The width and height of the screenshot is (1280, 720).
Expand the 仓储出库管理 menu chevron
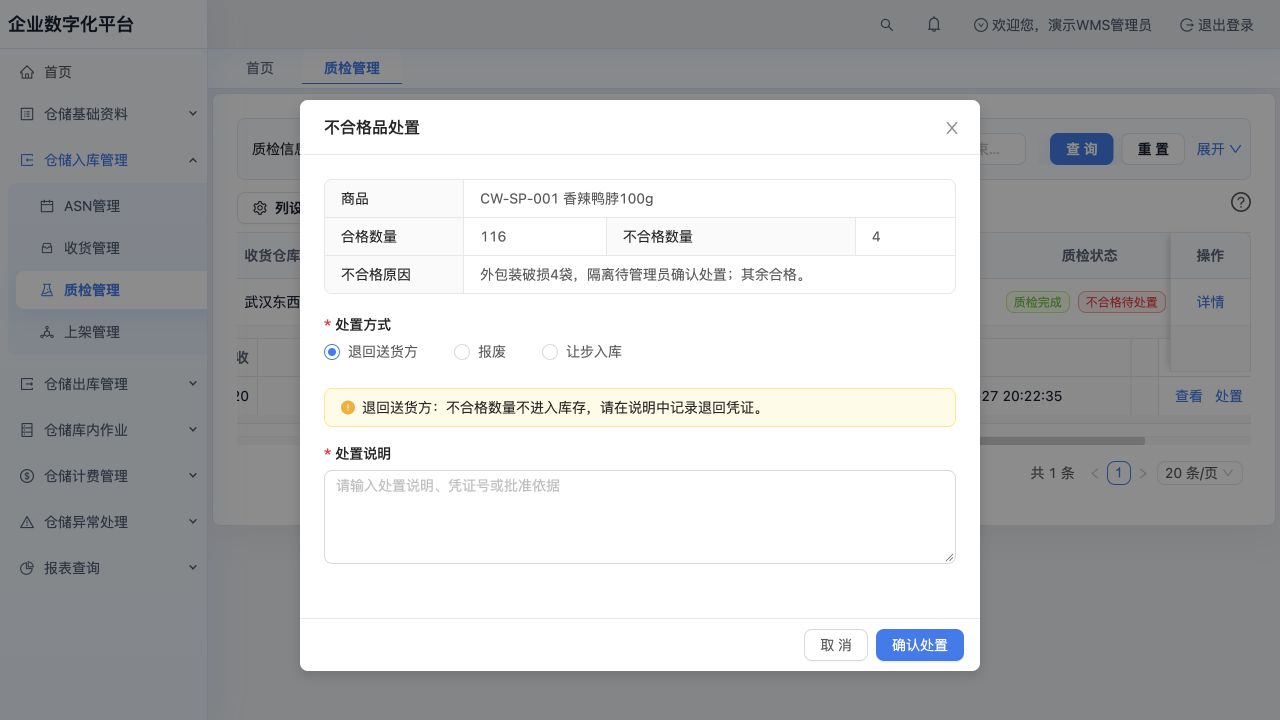pos(193,384)
